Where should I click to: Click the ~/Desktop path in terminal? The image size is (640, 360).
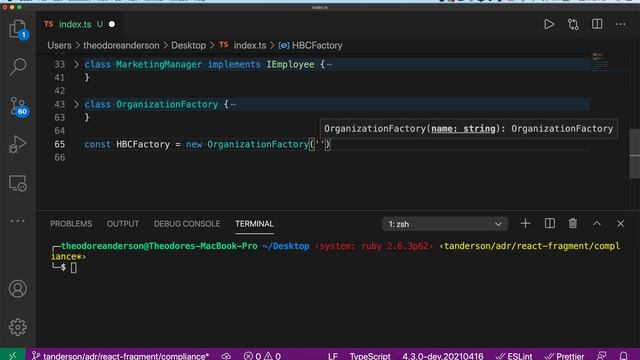click(286, 246)
